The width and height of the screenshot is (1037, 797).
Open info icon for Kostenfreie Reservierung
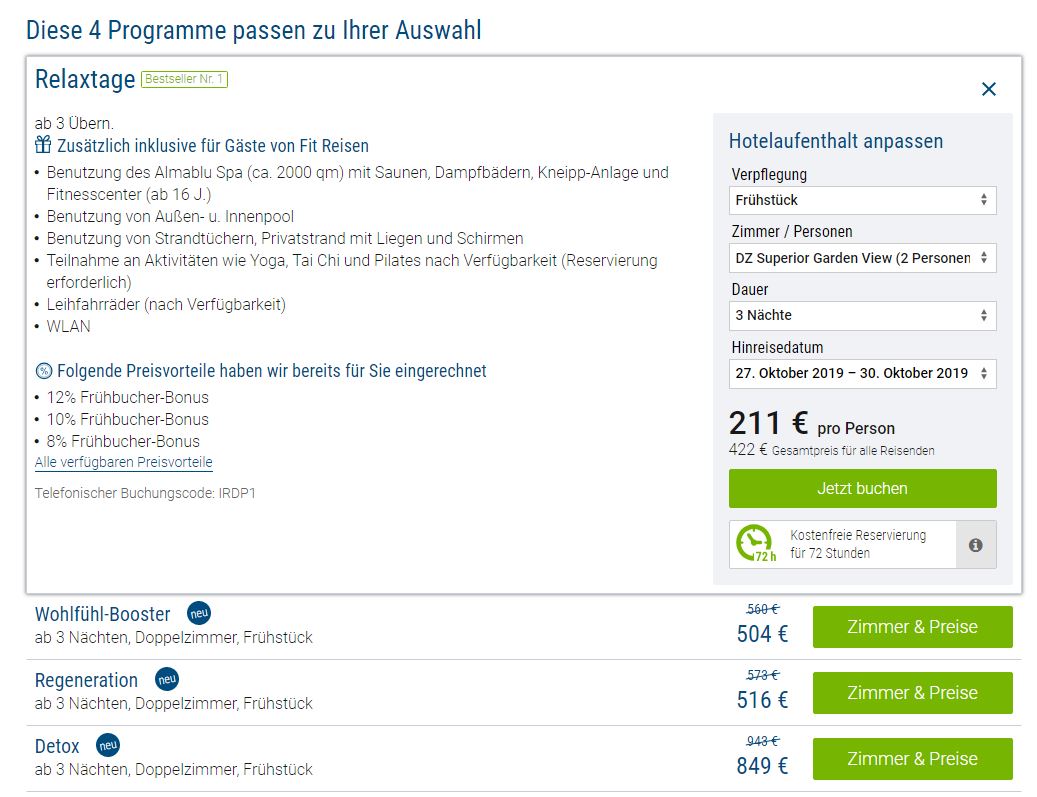[975, 545]
